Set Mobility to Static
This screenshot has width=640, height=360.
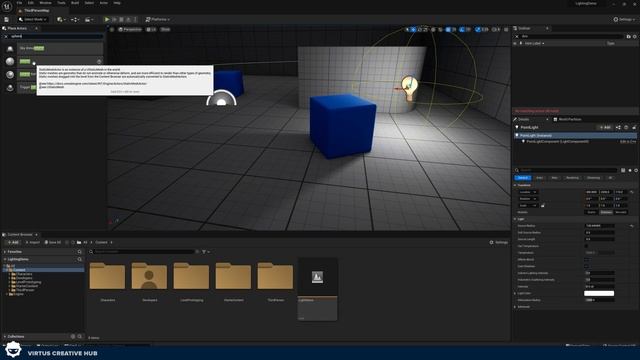click(591, 212)
